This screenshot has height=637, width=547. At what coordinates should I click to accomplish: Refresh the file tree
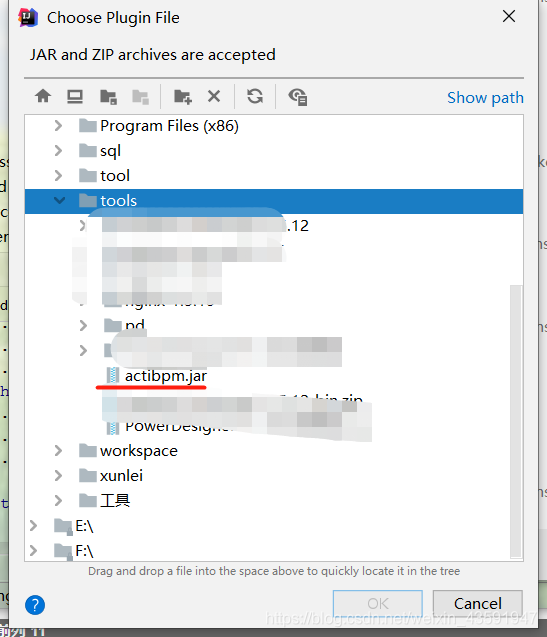(255, 97)
